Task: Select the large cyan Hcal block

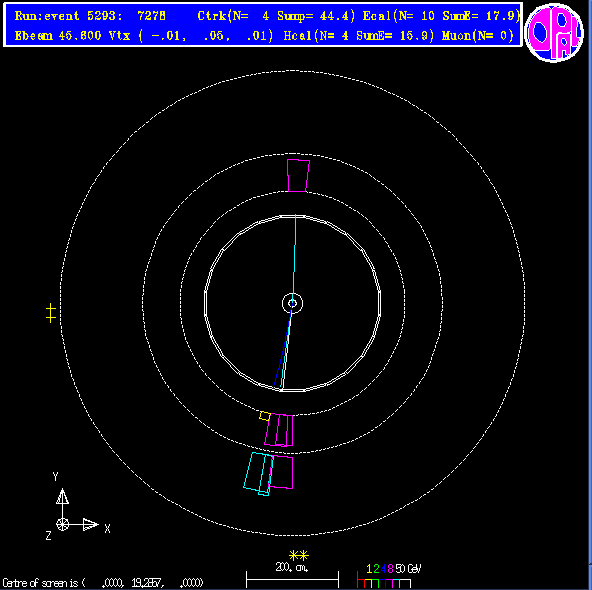Action: tap(258, 473)
